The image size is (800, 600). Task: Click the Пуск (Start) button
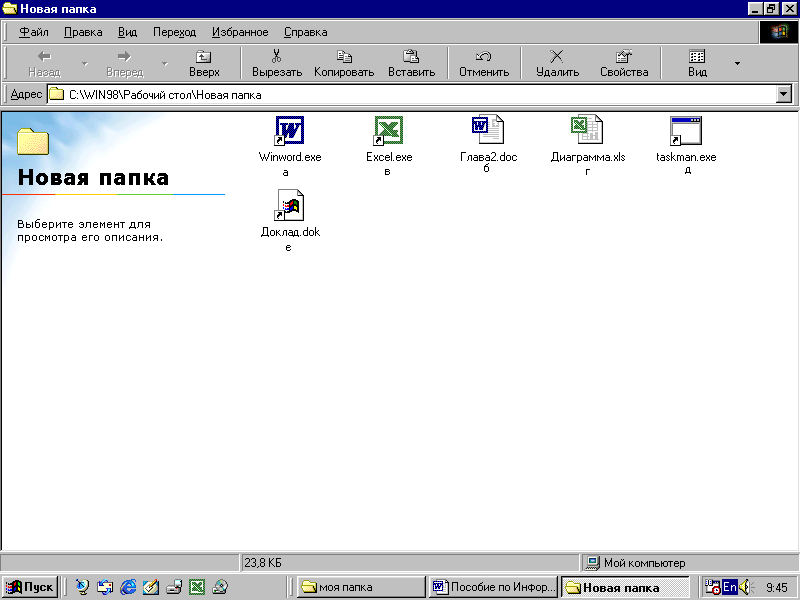(x=30, y=587)
